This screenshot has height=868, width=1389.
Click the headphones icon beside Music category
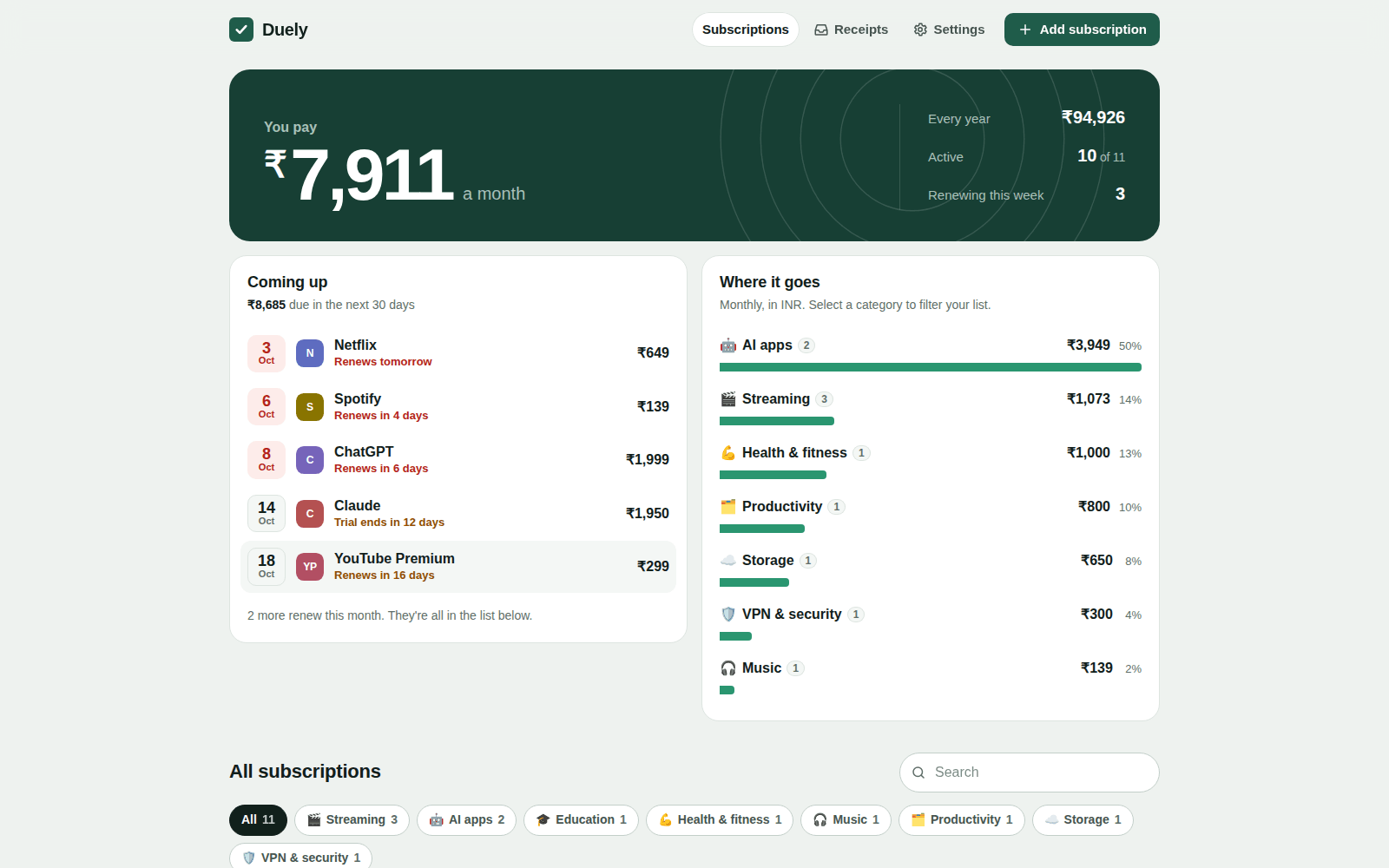(728, 668)
